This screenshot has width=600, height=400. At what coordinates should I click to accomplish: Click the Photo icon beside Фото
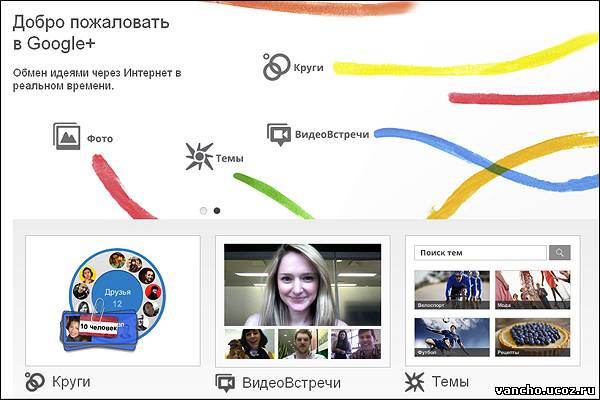[67, 136]
